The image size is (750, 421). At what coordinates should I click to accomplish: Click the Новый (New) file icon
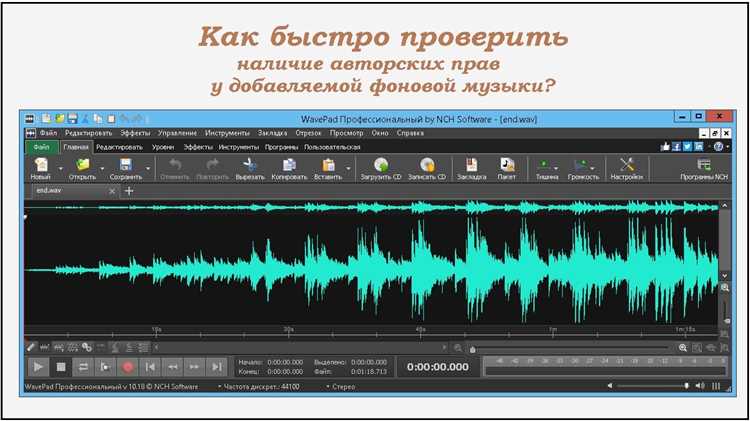coord(41,165)
